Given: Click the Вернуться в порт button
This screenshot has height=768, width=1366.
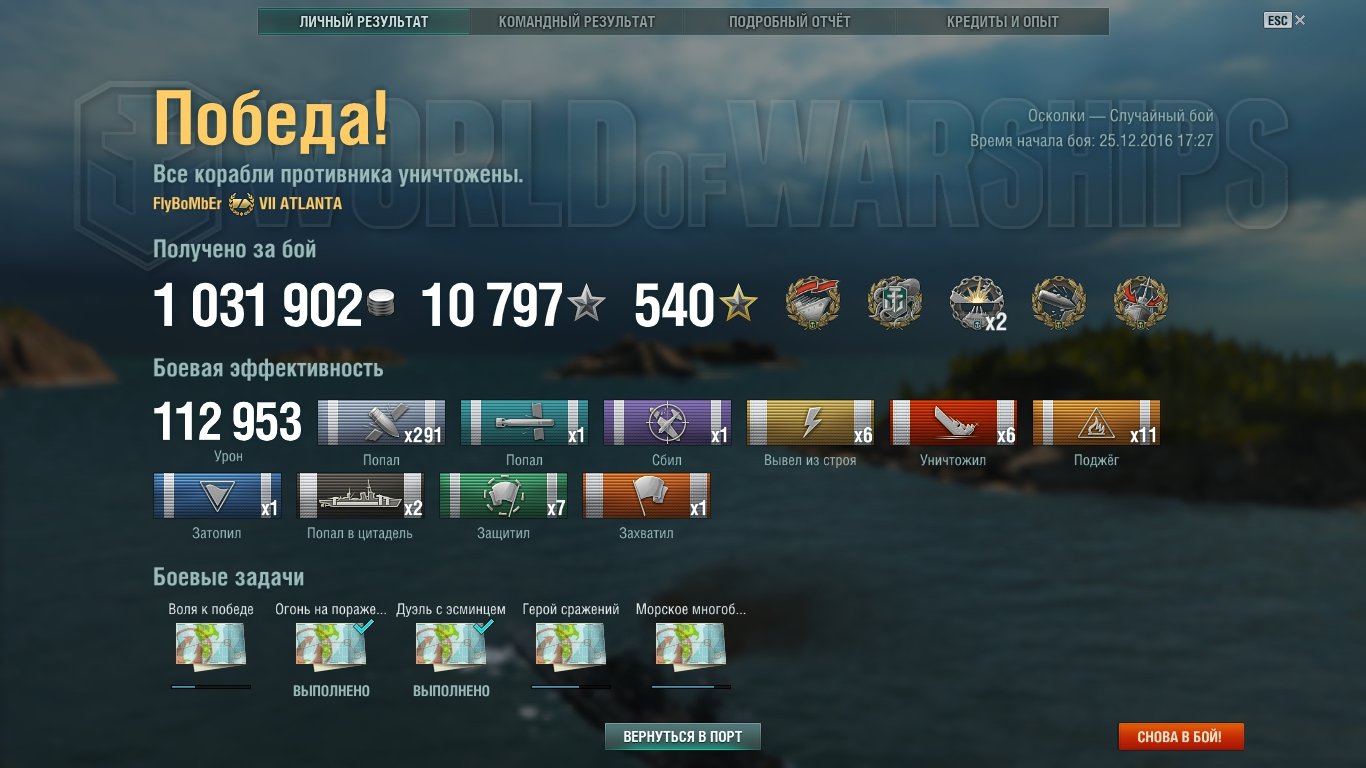Looking at the screenshot, I should coord(683,737).
